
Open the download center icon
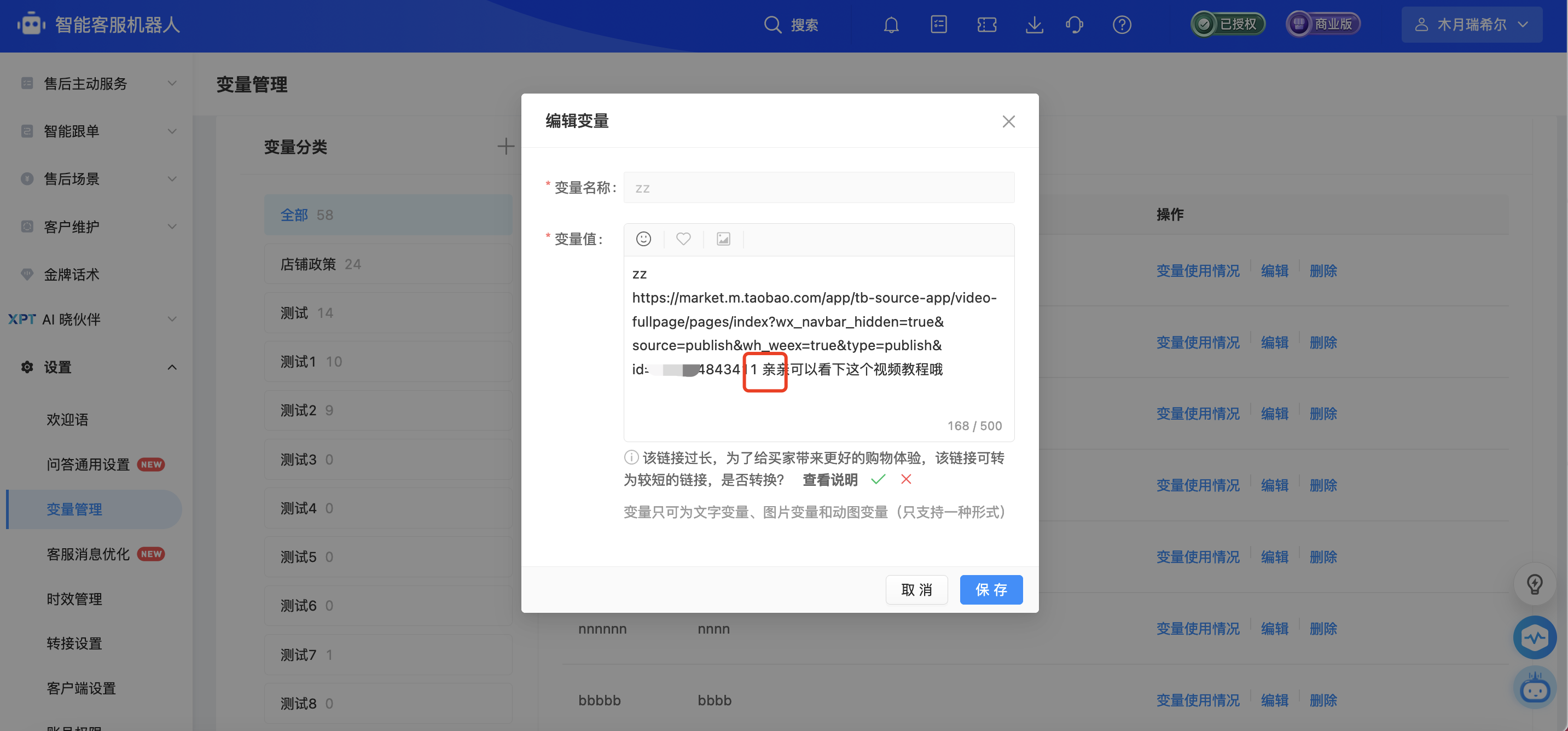coord(1034,25)
